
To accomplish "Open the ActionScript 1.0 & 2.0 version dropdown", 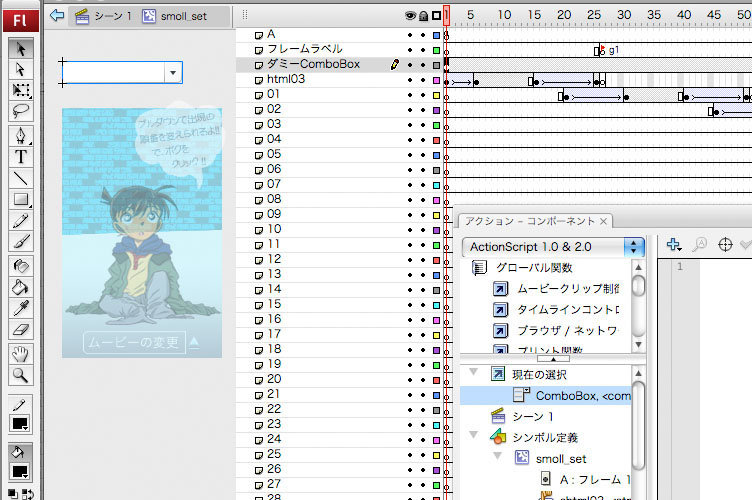I will (x=553, y=247).
